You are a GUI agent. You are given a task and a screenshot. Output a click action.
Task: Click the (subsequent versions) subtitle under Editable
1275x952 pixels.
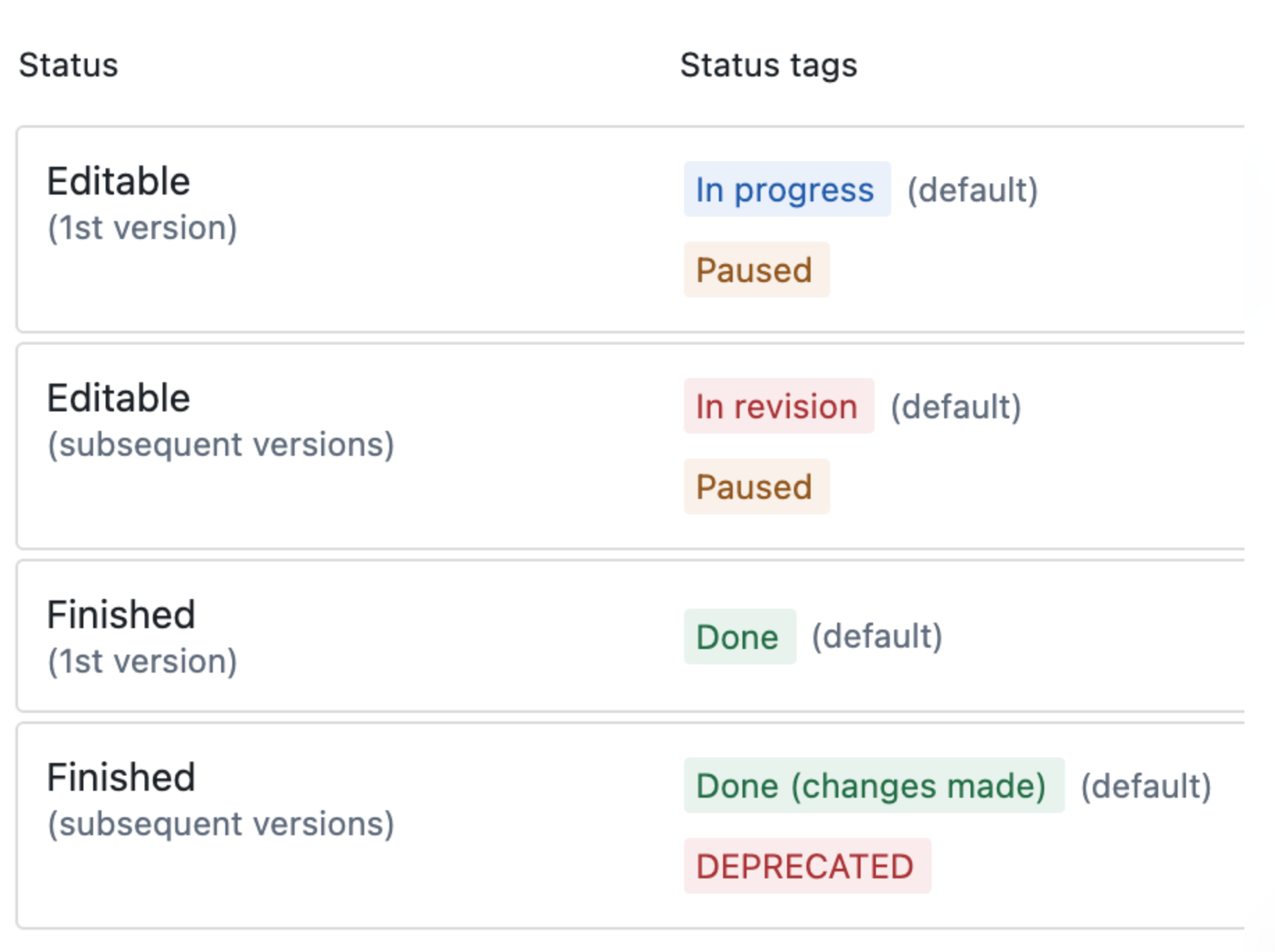tap(221, 445)
